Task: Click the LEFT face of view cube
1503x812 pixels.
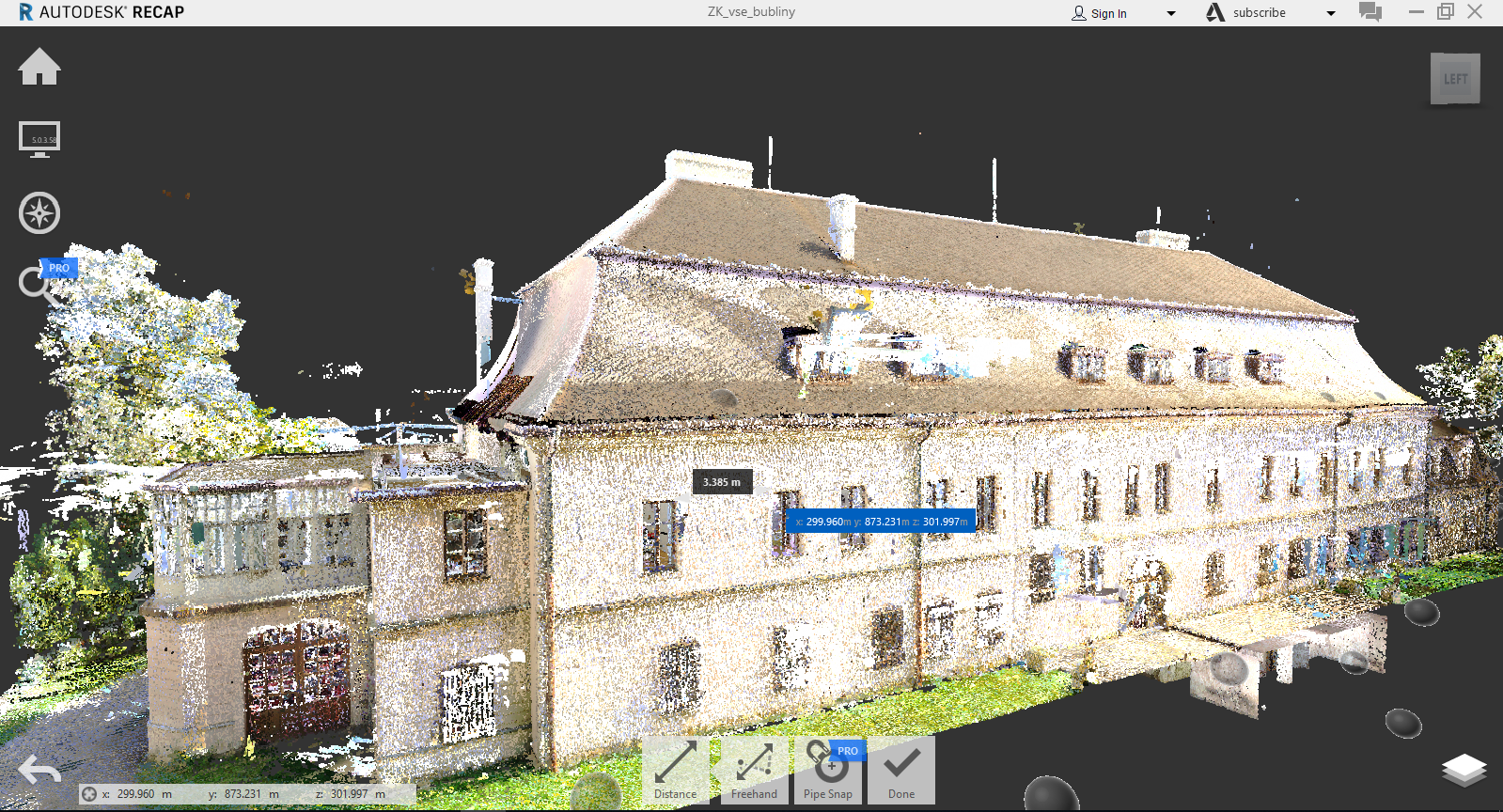Action: [1455, 79]
